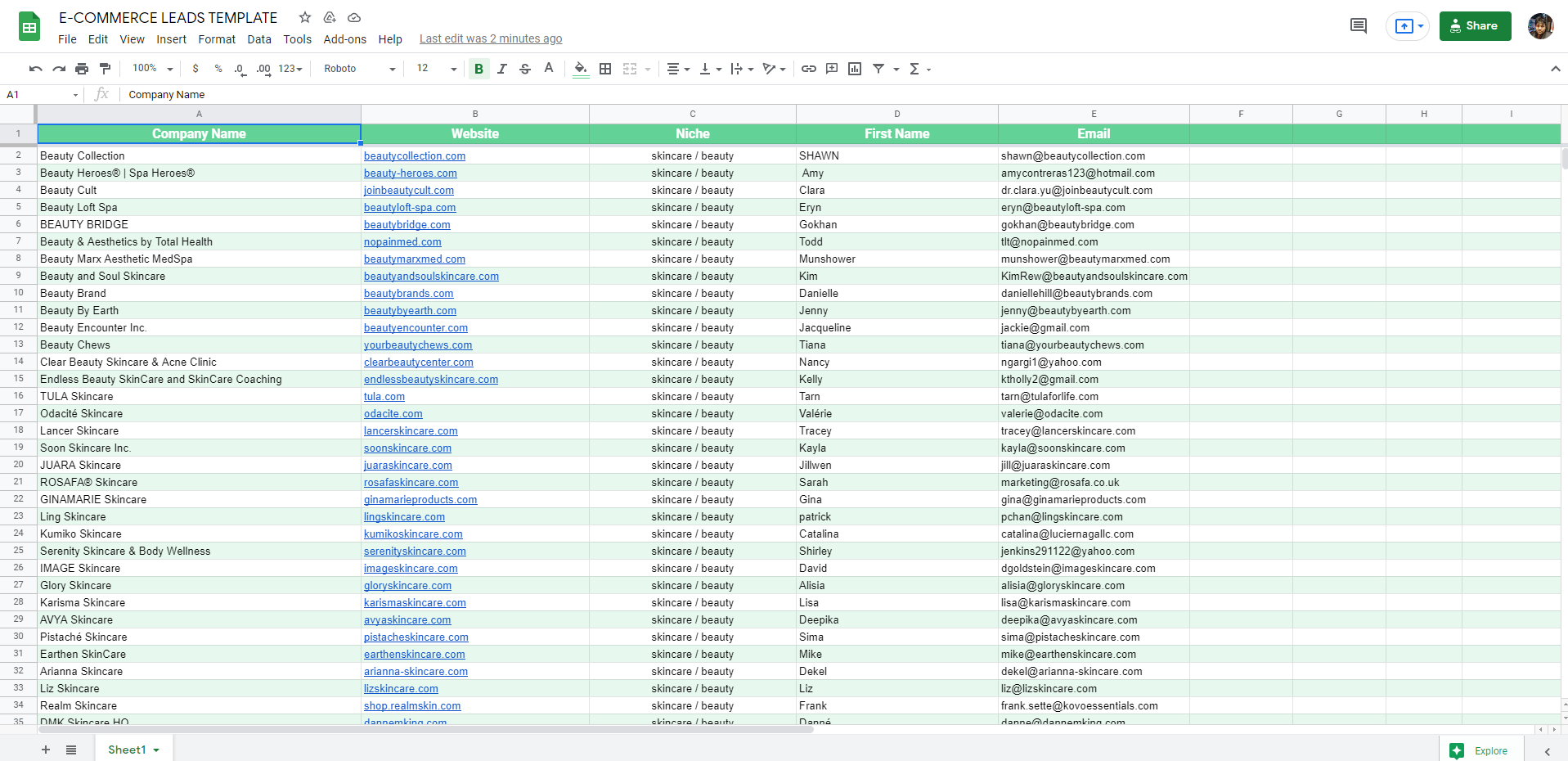Open the View menu

point(132,39)
